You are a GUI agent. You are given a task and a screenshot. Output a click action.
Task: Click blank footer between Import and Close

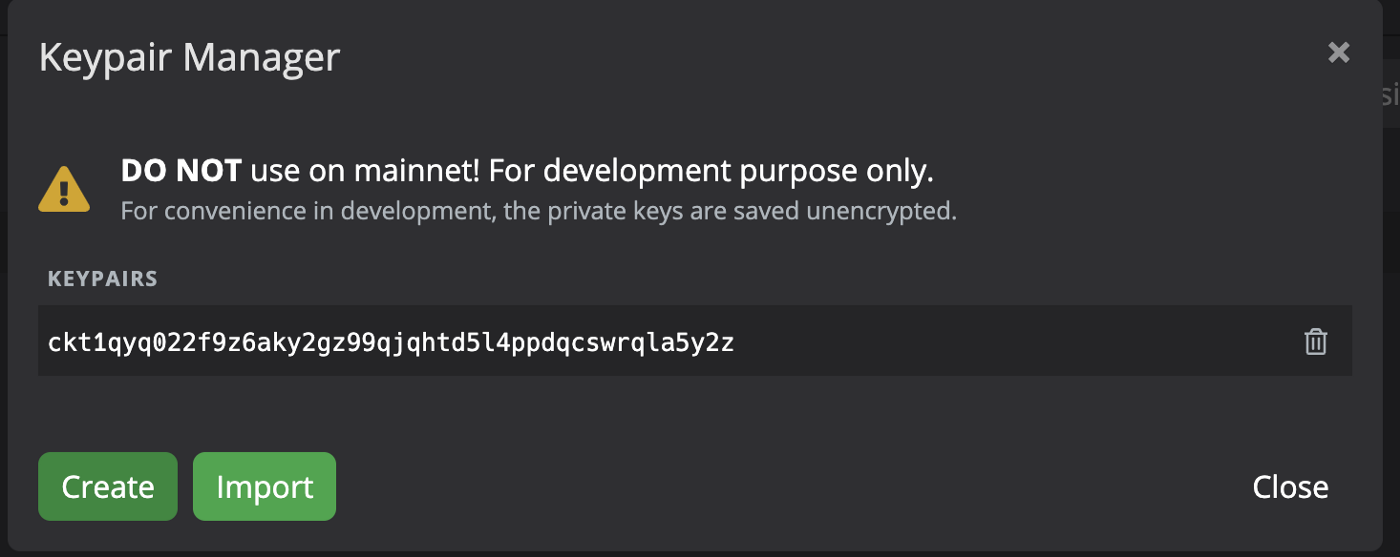pyautogui.click(x=790, y=487)
